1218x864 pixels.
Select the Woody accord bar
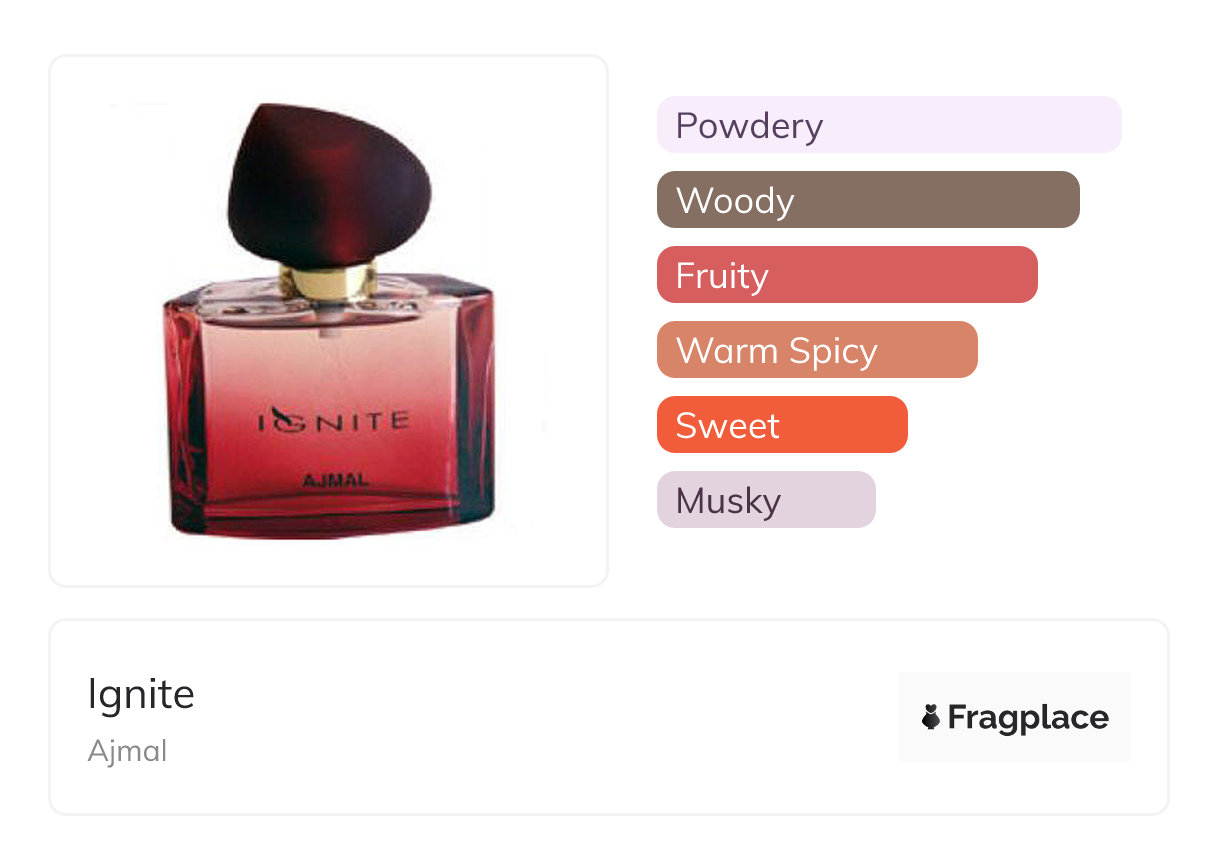click(868, 200)
